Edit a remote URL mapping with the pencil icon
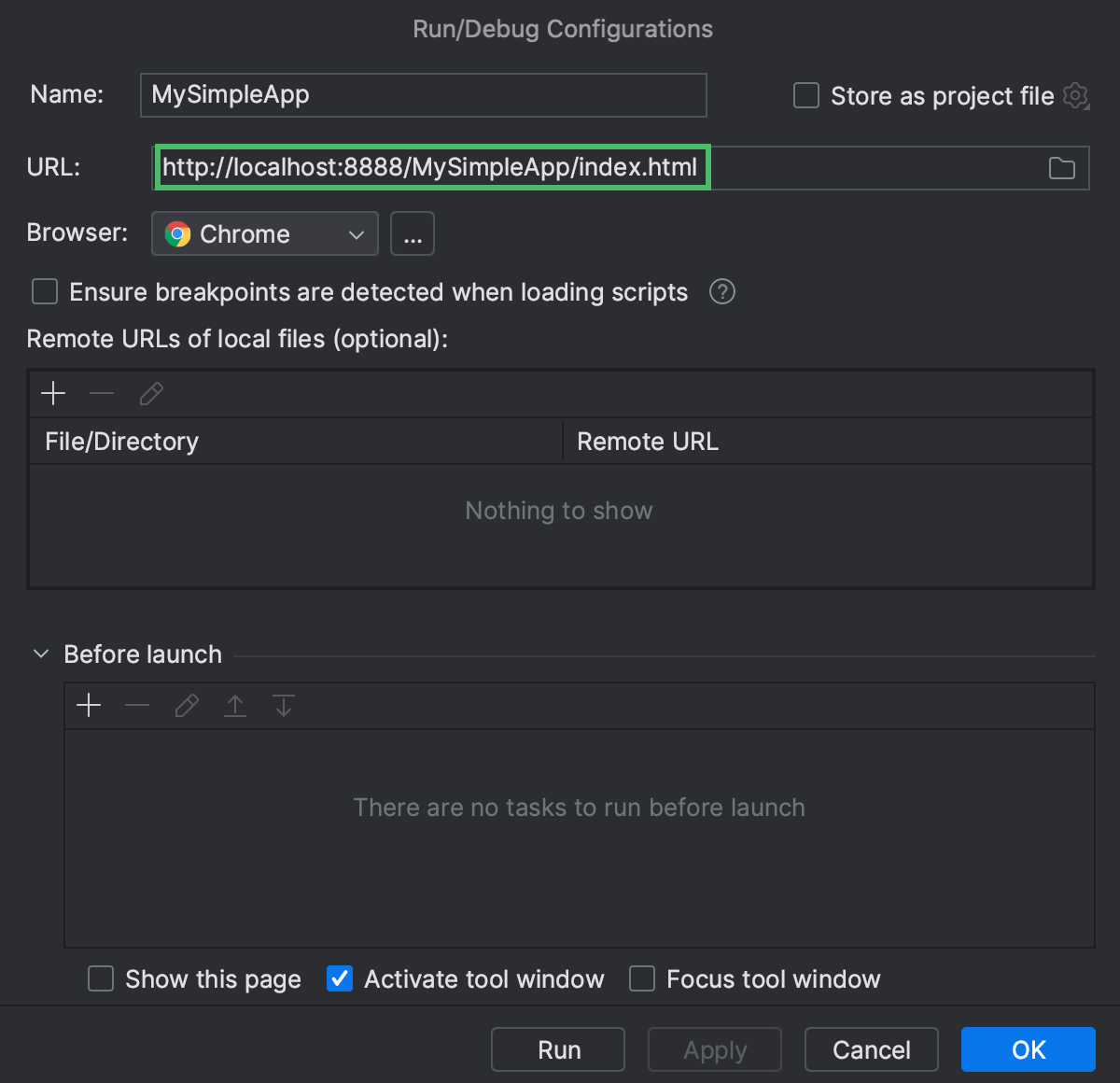 click(x=150, y=393)
